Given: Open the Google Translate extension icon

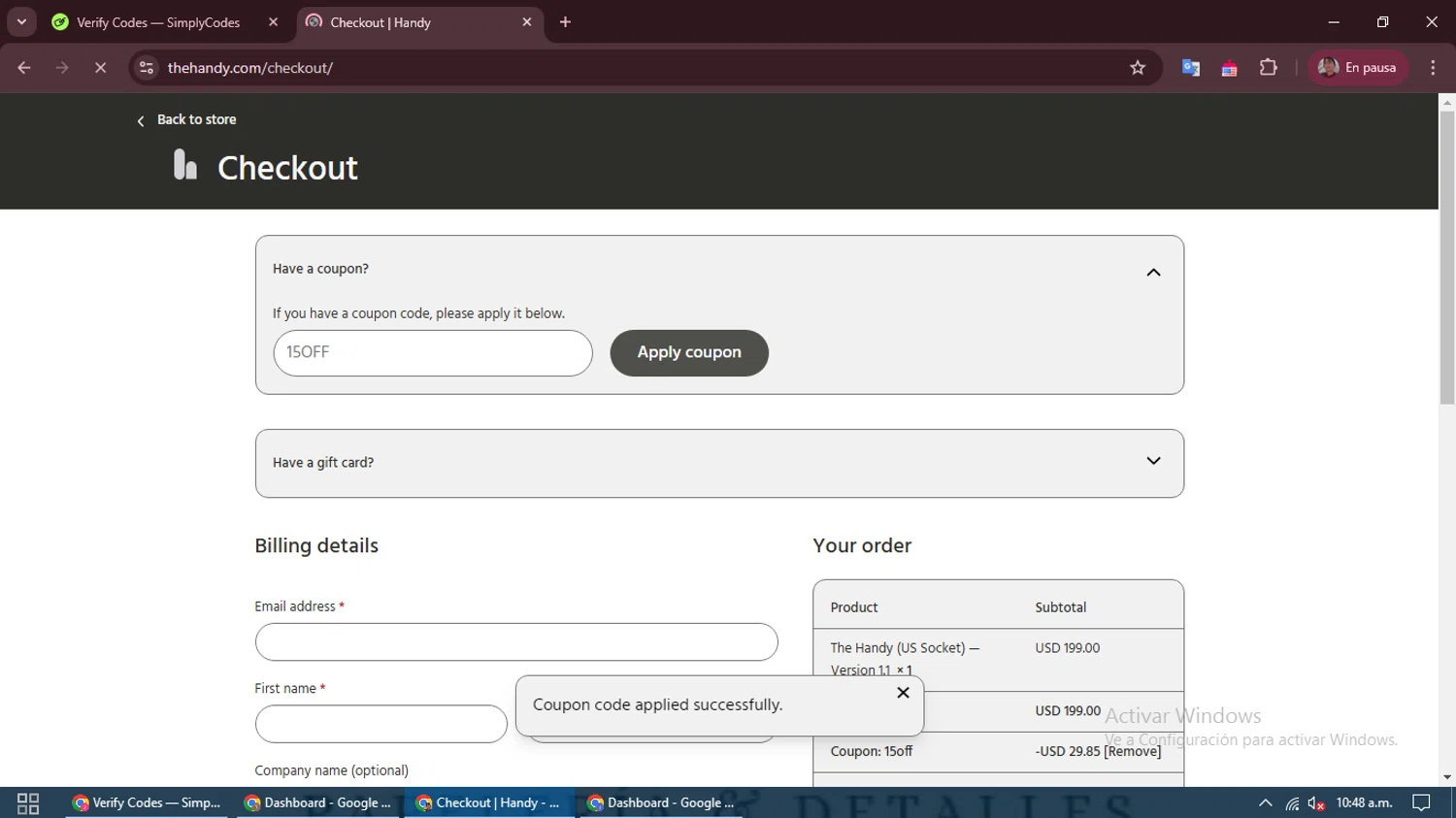Looking at the screenshot, I should coord(1191,68).
